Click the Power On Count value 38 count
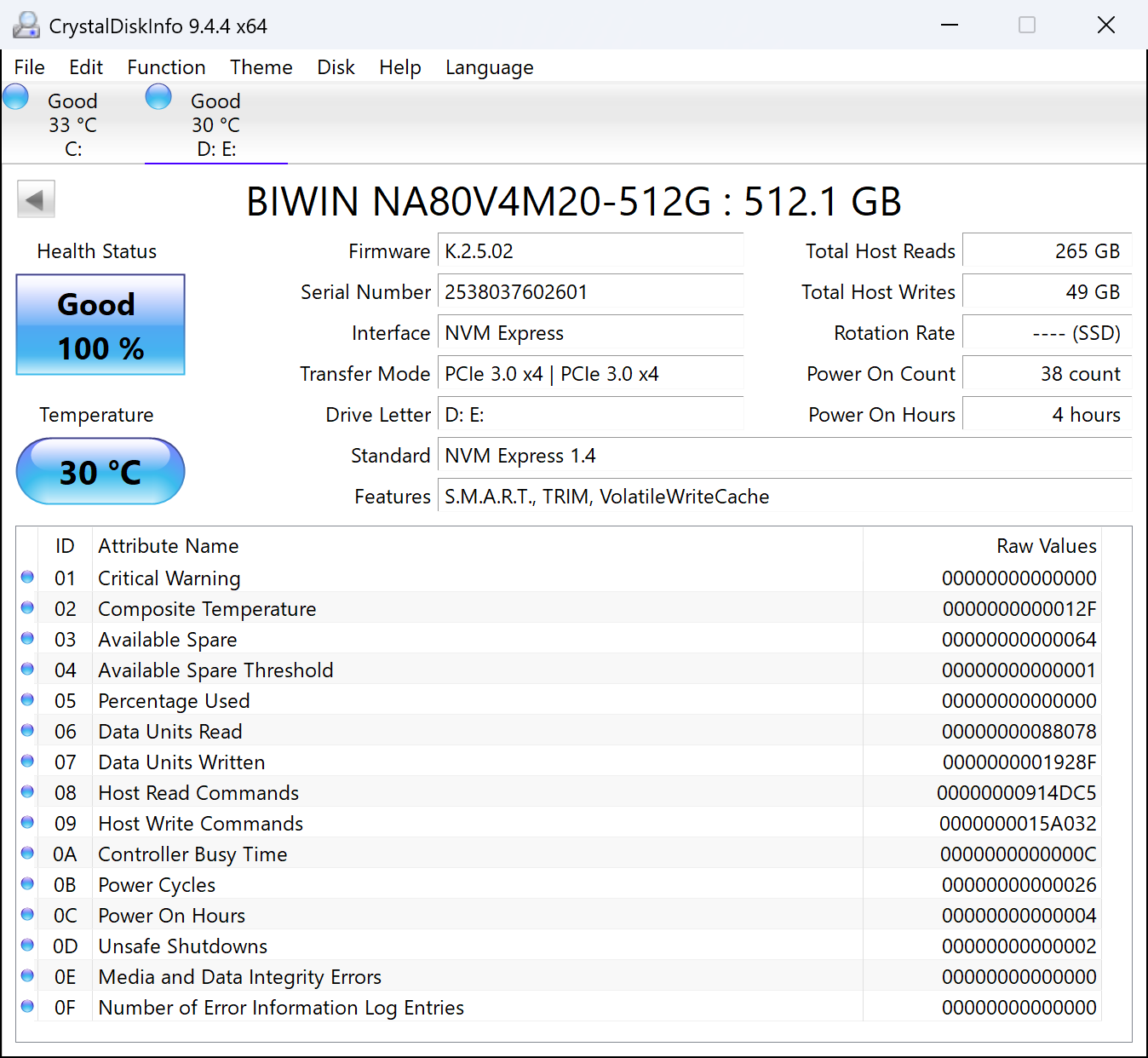 click(1047, 374)
